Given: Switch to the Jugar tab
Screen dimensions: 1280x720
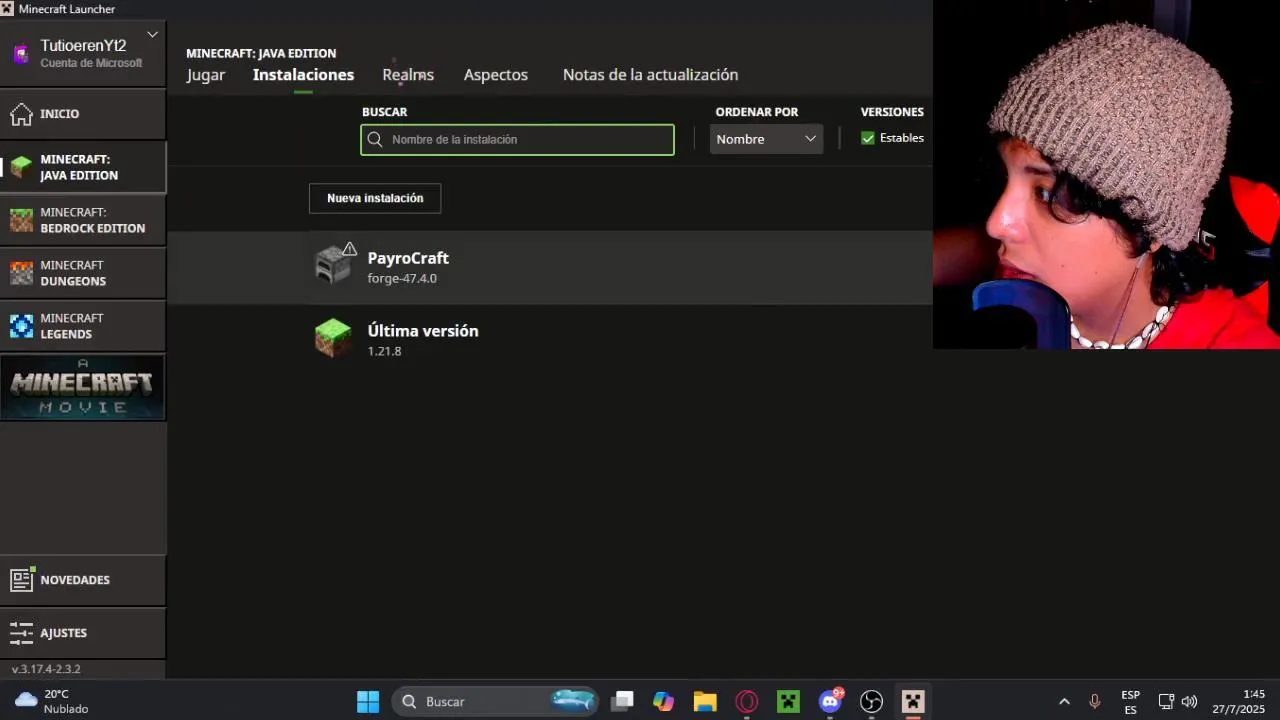Looking at the screenshot, I should (206, 75).
